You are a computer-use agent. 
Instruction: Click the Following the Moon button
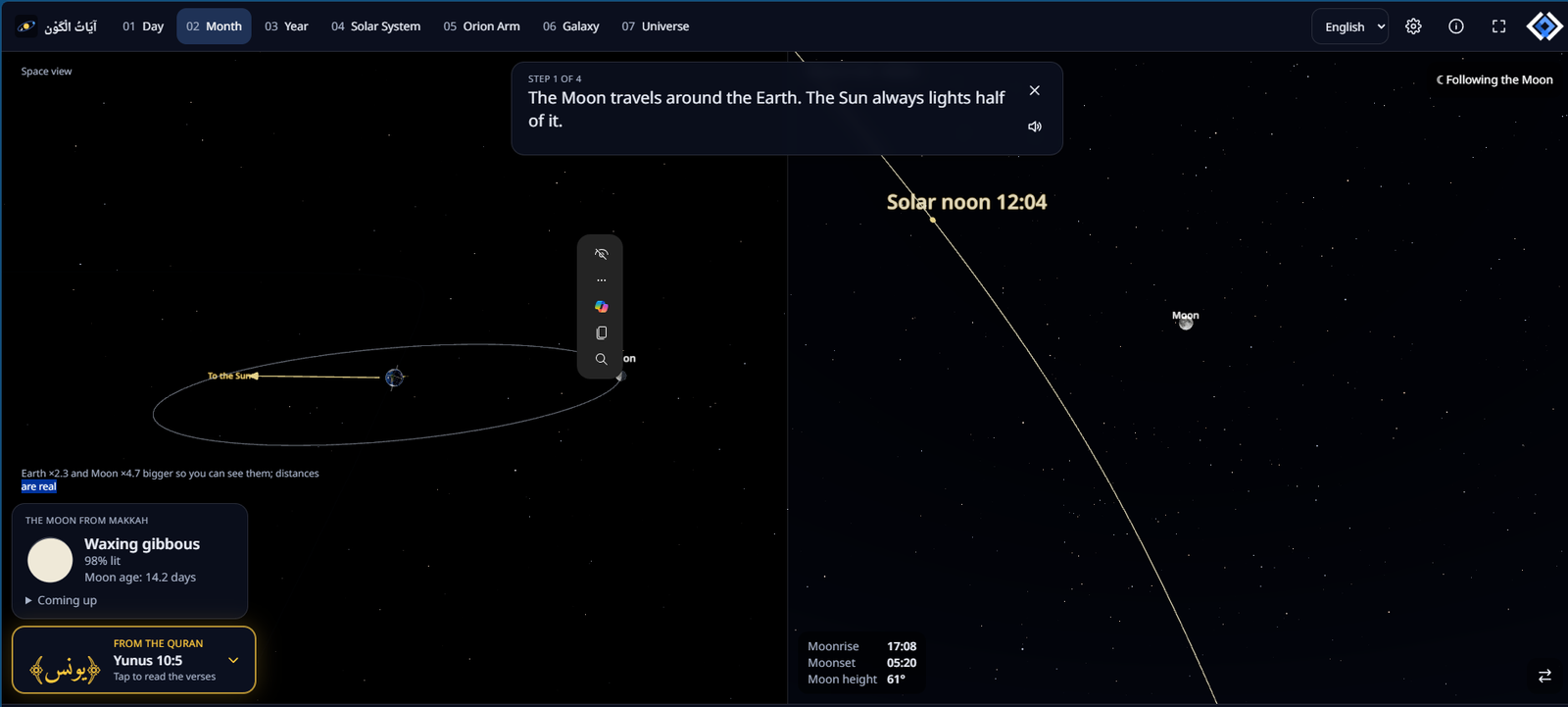tap(1494, 79)
